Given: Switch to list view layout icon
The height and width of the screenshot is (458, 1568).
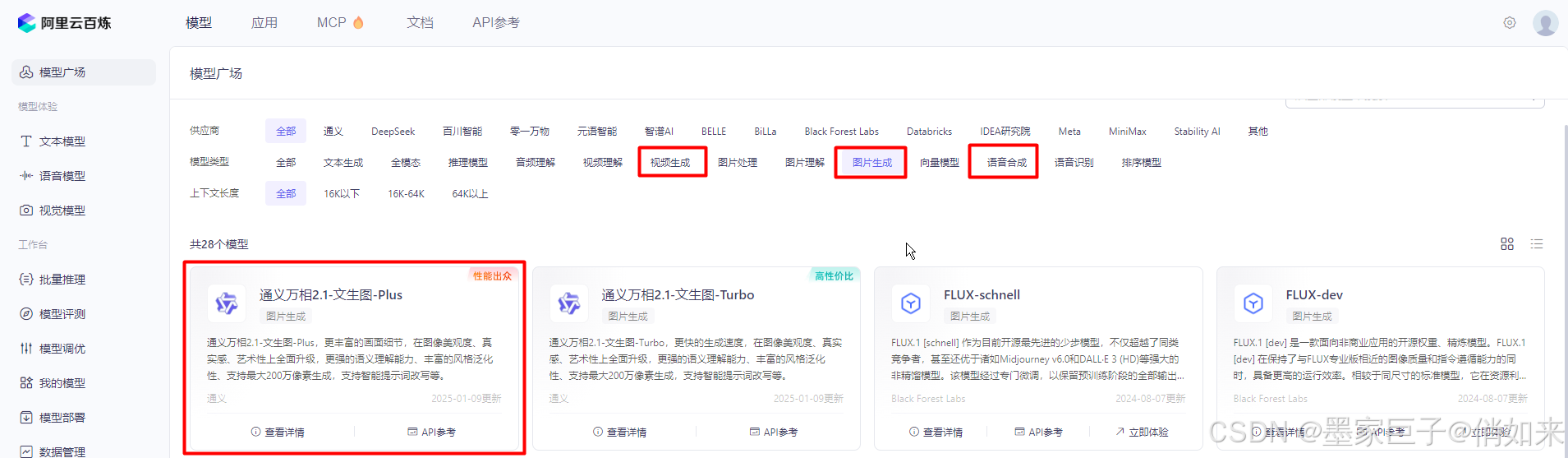Looking at the screenshot, I should tap(1537, 244).
